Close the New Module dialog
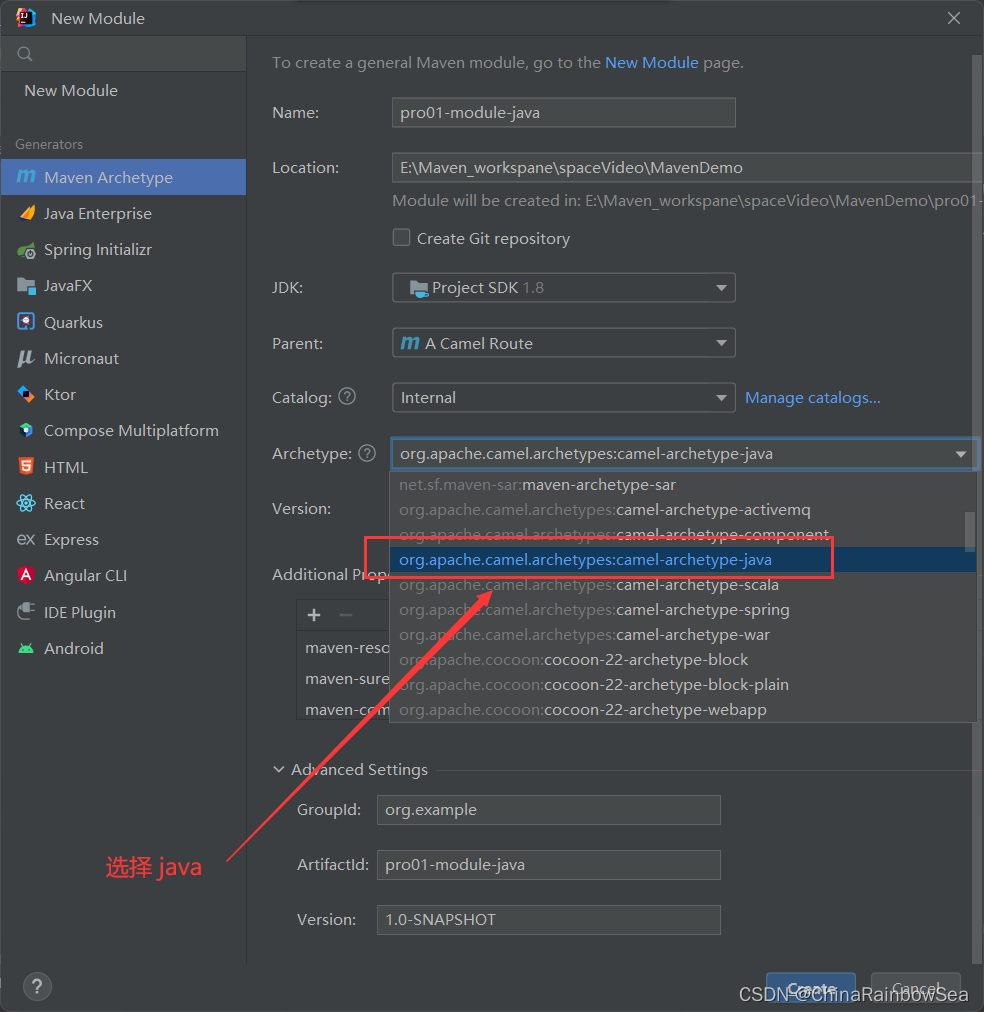The height and width of the screenshot is (1012, 984). 954,18
